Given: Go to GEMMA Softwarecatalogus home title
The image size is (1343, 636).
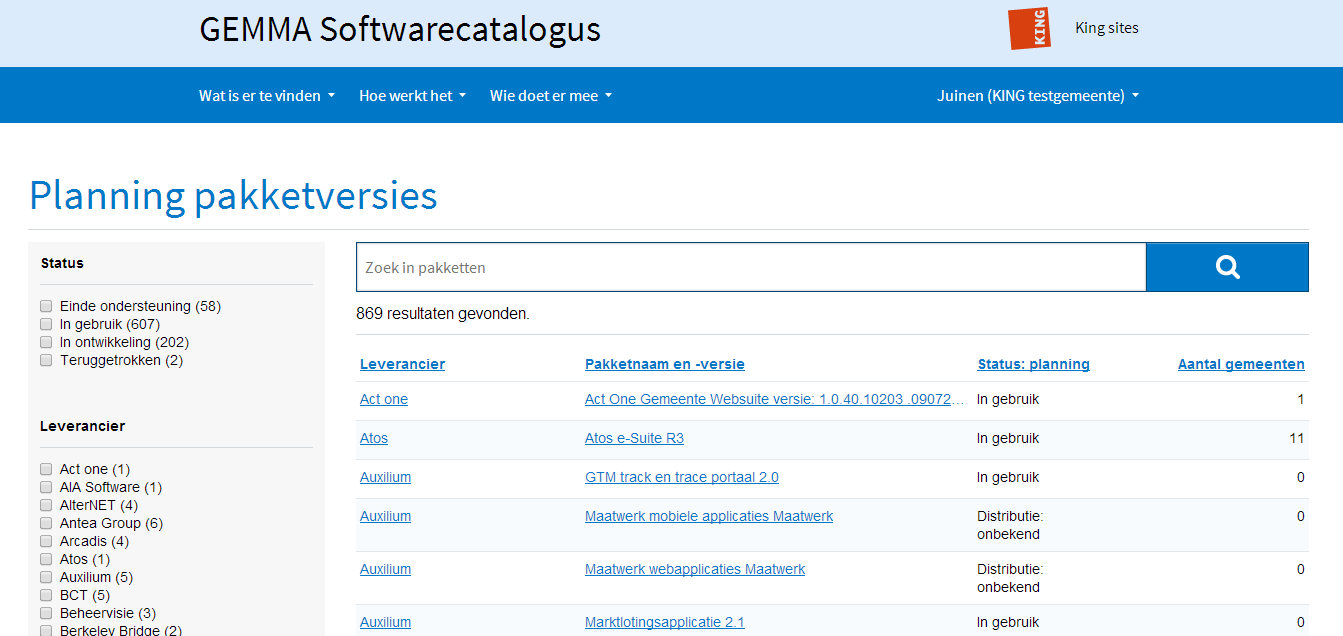Looking at the screenshot, I should click(400, 29).
